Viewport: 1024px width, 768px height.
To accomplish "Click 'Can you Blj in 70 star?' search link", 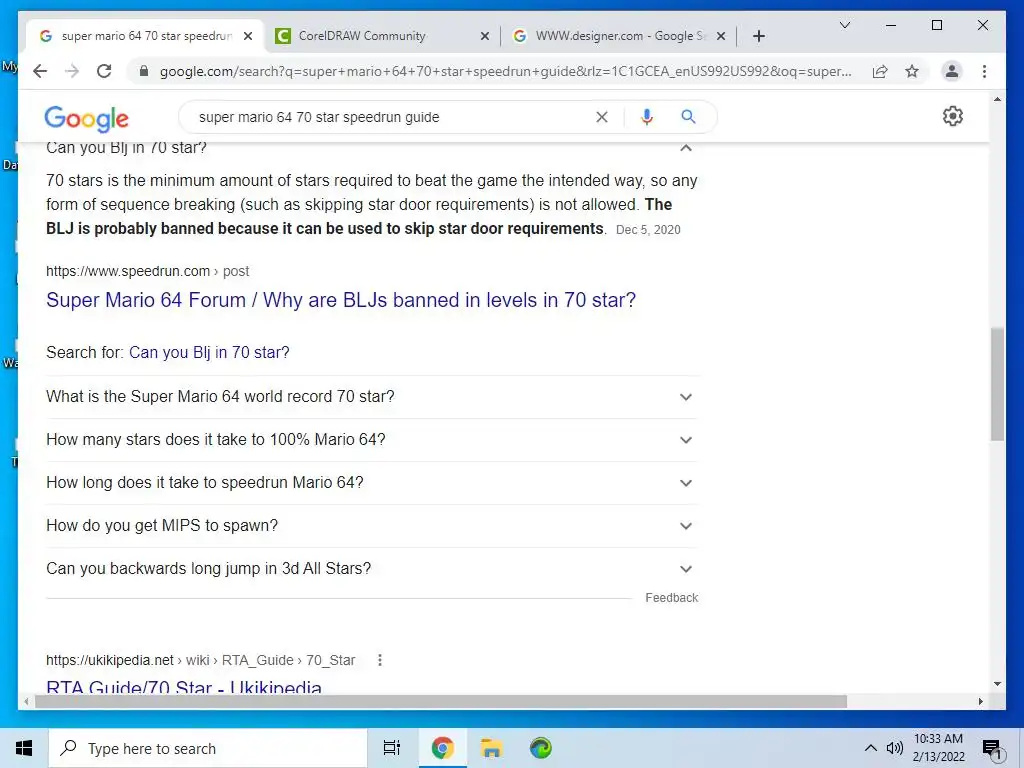I will click(x=209, y=353).
